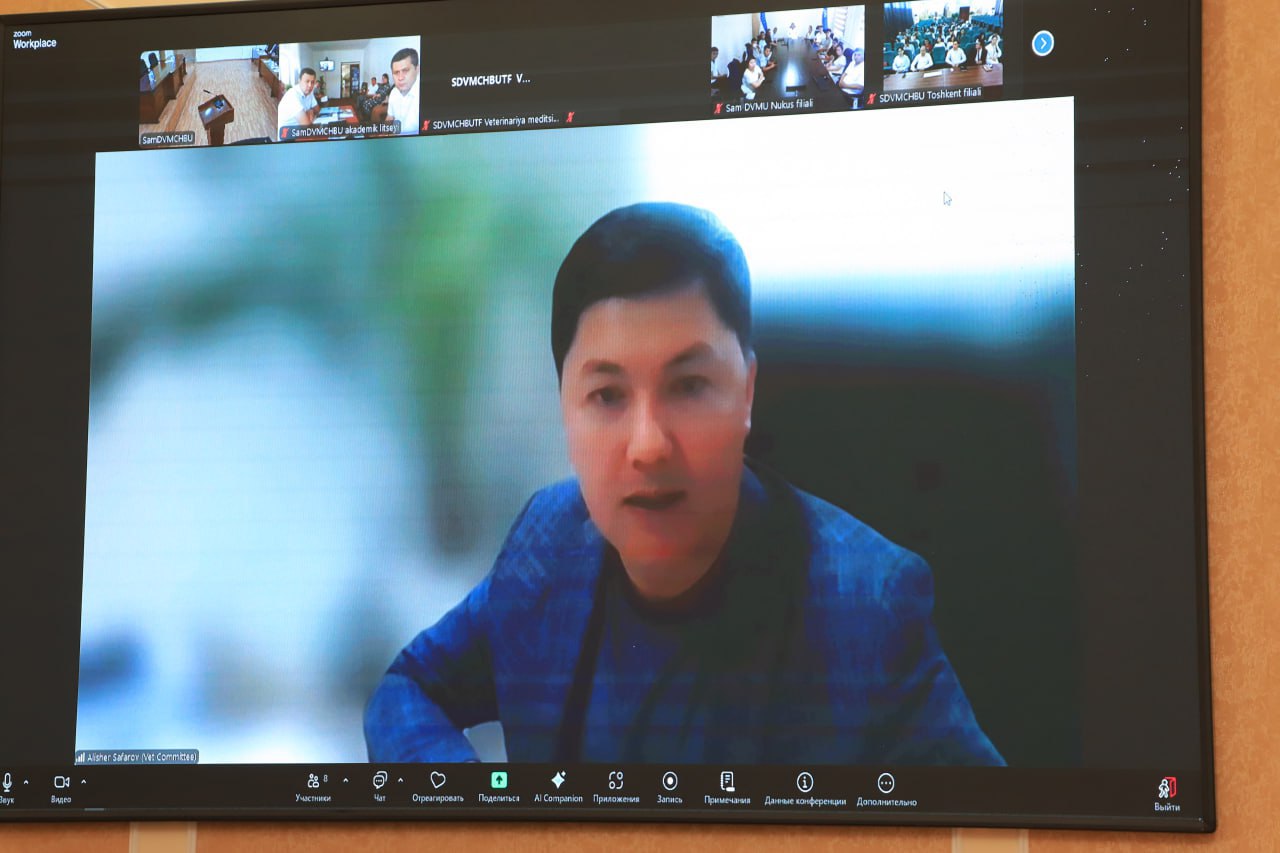Select the SDVMCHBU Toshkent filiali thumbnail
Viewport: 1280px width, 853px height.
click(x=942, y=52)
